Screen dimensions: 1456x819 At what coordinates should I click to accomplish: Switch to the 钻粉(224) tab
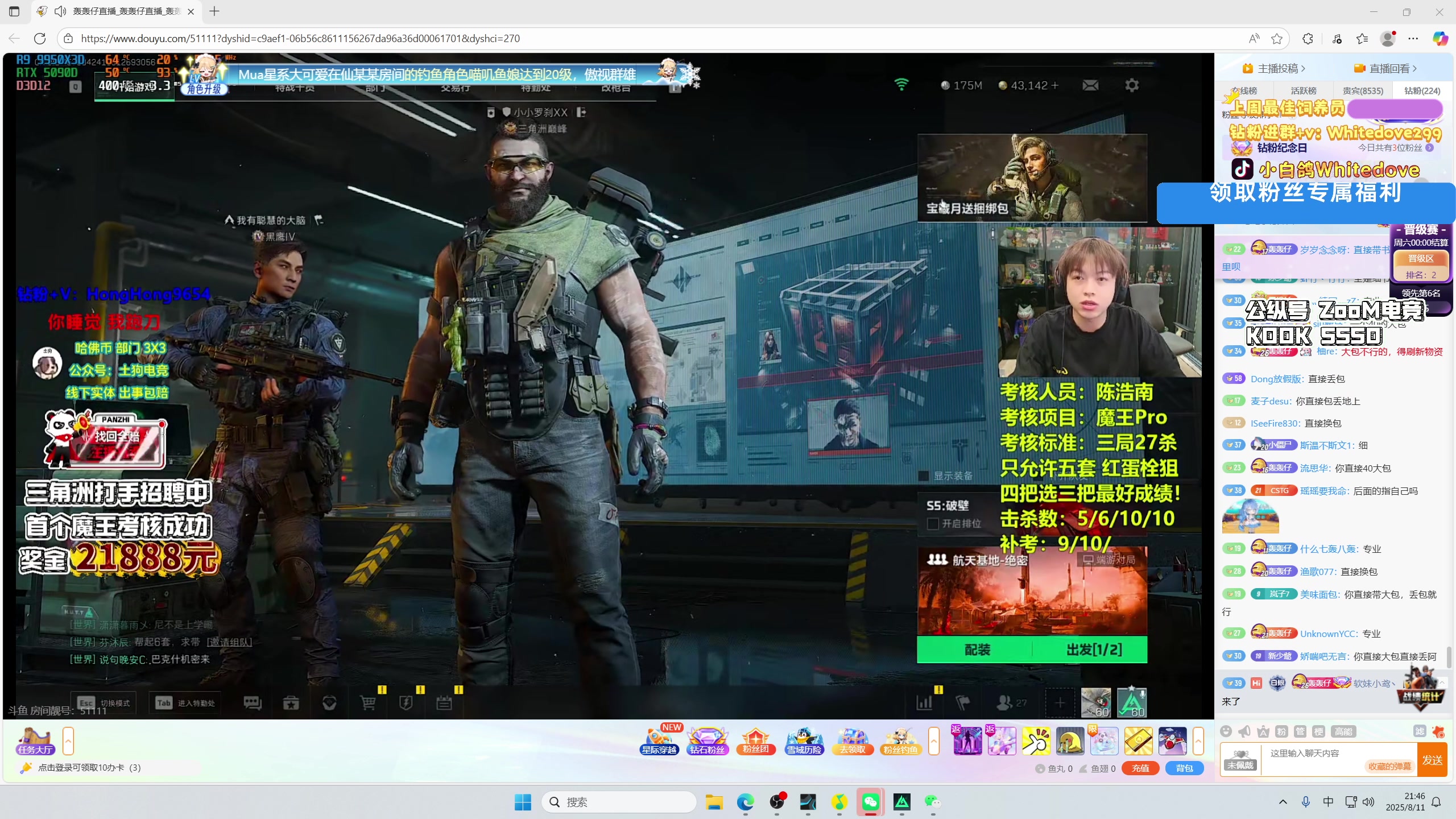click(x=1422, y=91)
